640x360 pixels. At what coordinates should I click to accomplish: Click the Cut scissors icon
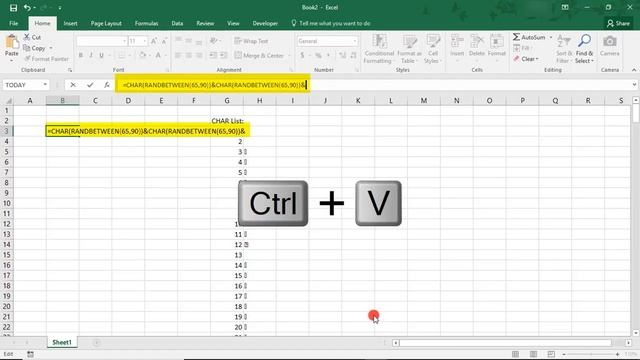pyautogui.click(x=27, y=37)
